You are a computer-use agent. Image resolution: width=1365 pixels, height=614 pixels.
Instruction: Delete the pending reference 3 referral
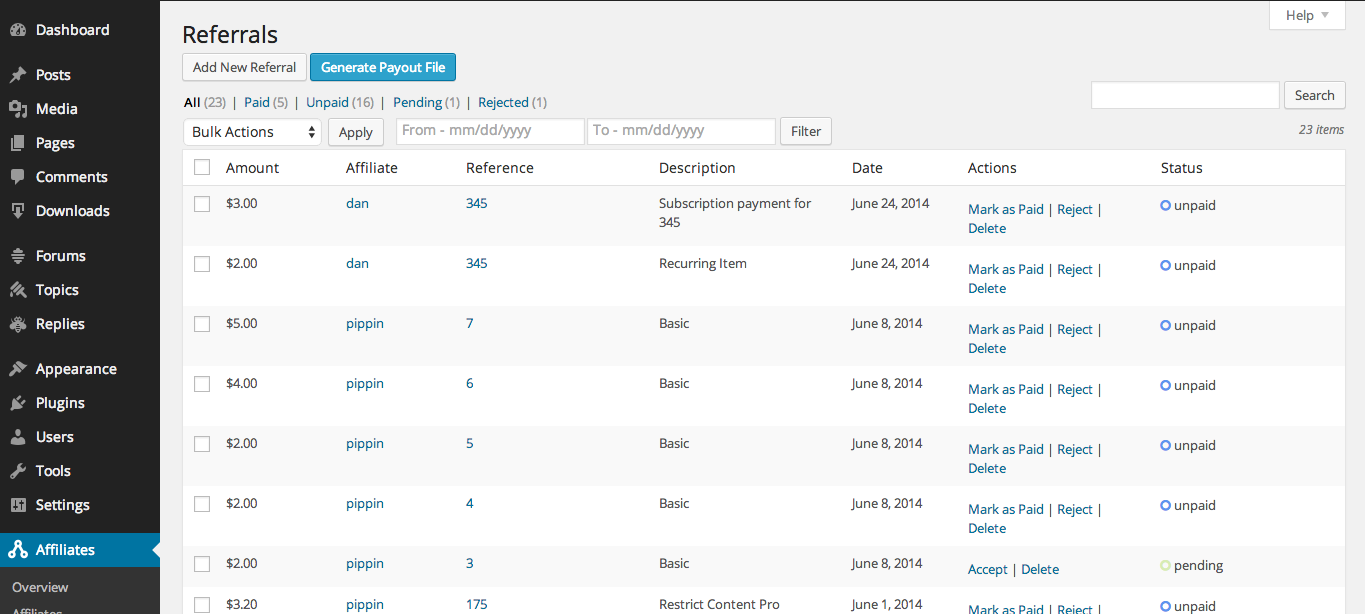[x=1040, y=569]
